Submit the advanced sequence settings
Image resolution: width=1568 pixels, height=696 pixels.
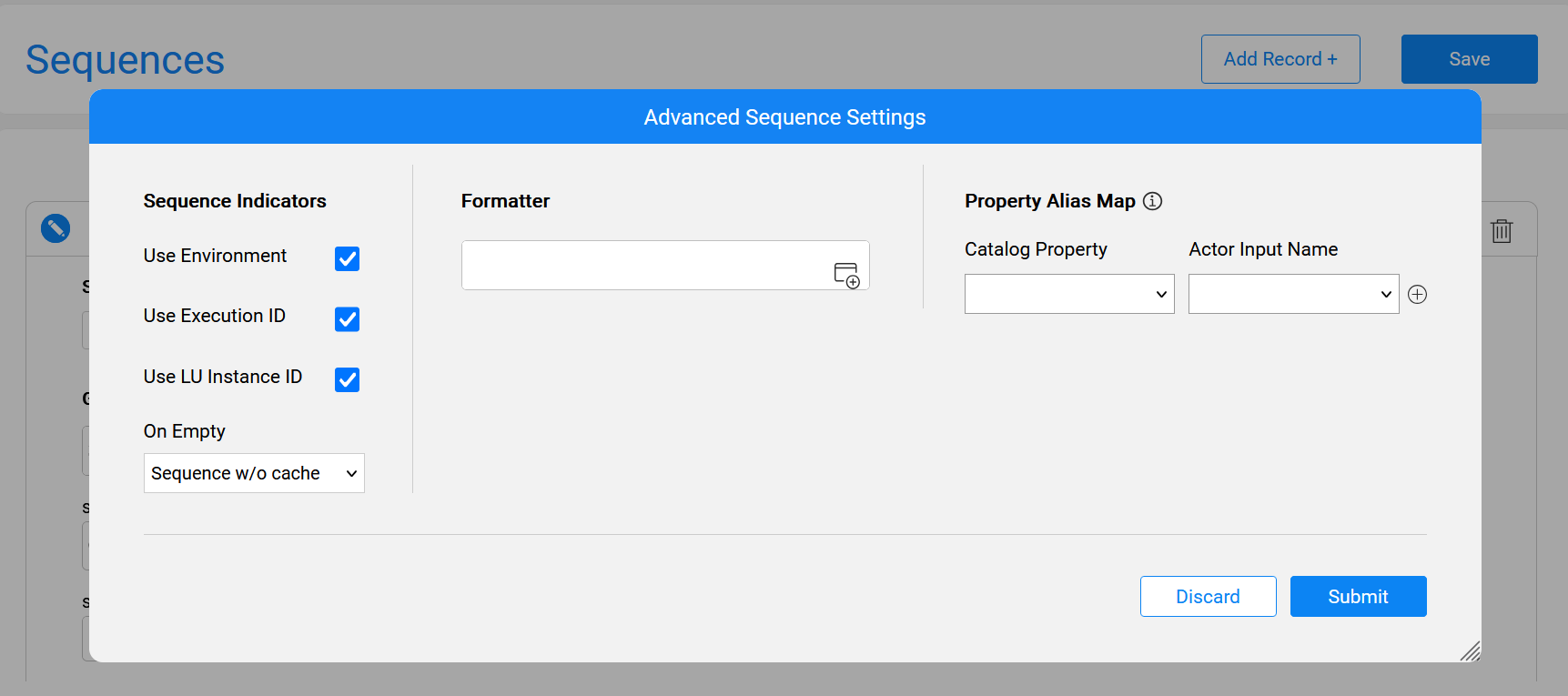pyautogui.click(x=1358, y=597)
